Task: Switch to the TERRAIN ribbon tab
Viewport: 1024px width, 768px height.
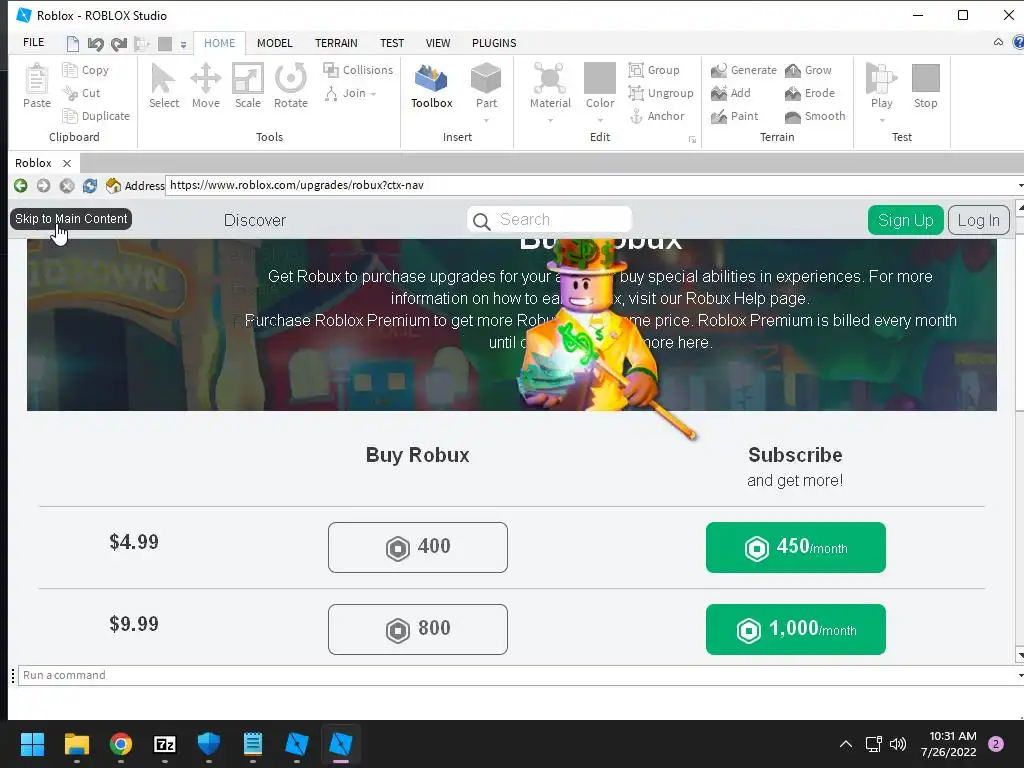Action: [x=336, y=43]
